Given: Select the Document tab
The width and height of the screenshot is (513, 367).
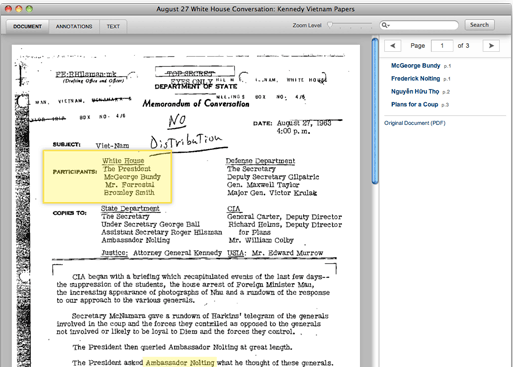Looking at the screenshot, I should [x=27, y=26].
